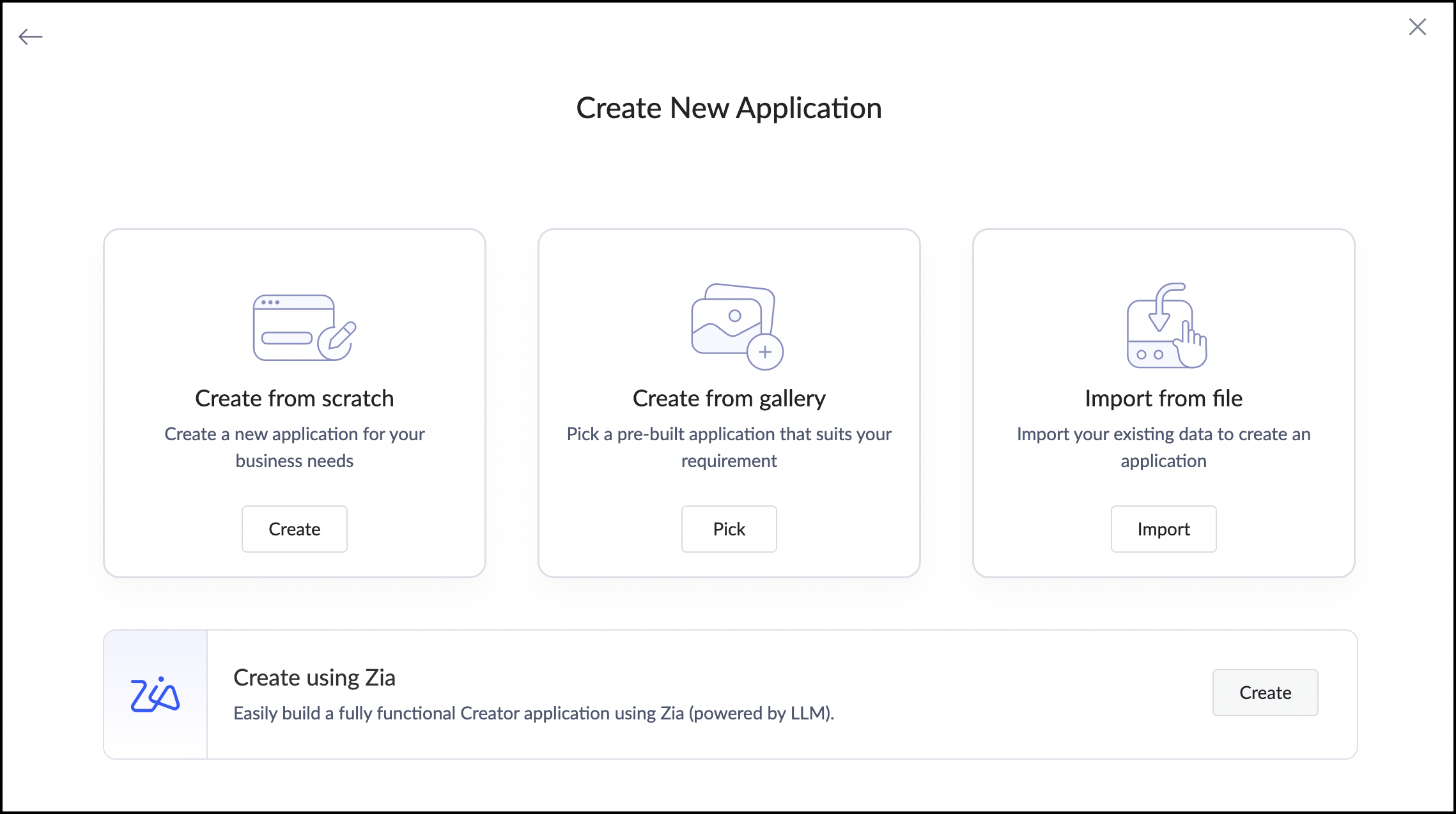Click the back arrow icon
The image size is (1456, 814).
(x=31, y=37)
